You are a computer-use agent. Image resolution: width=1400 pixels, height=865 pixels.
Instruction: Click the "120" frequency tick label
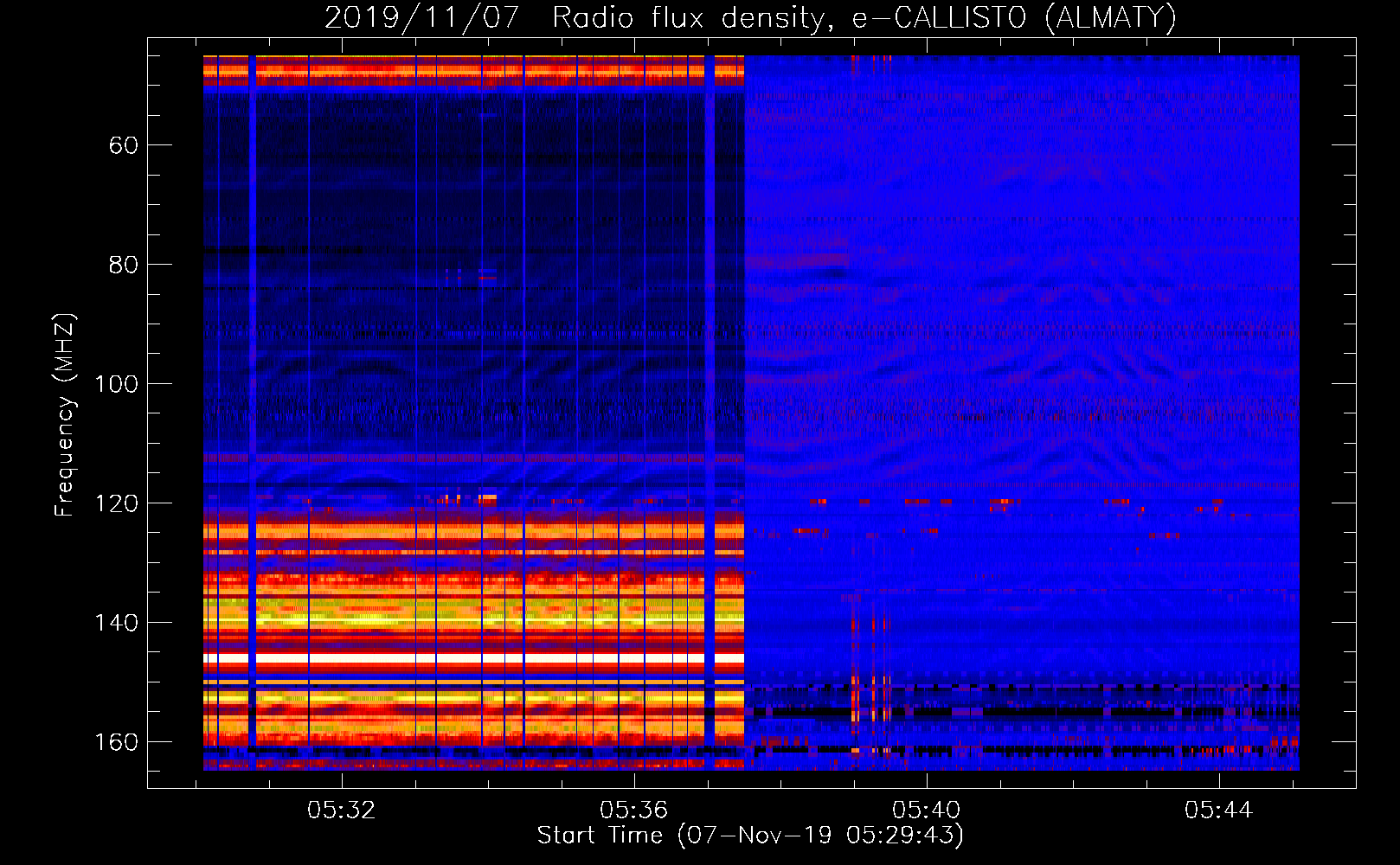point(116,503)
